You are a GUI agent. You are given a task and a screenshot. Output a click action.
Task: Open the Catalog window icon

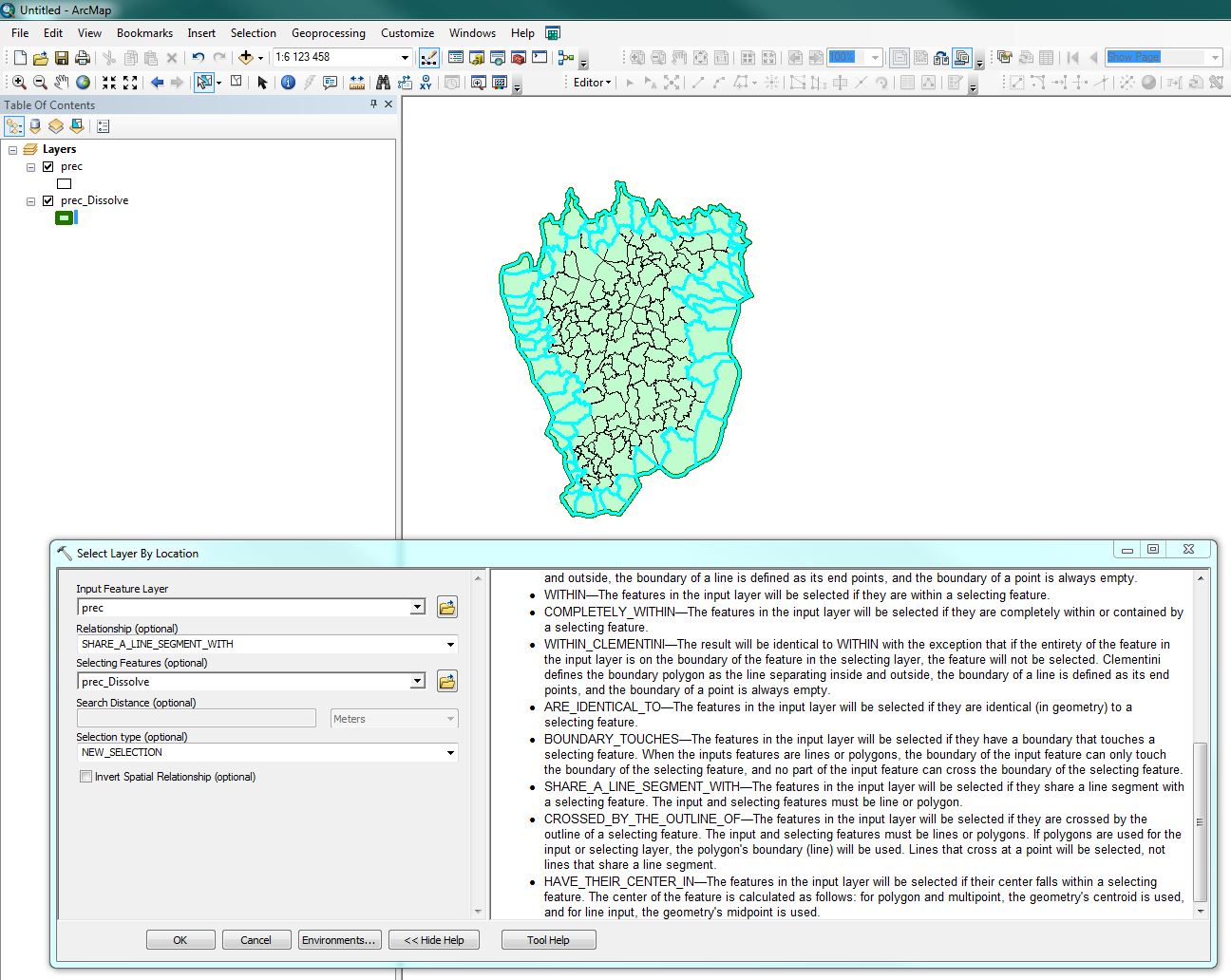(476, 58)
